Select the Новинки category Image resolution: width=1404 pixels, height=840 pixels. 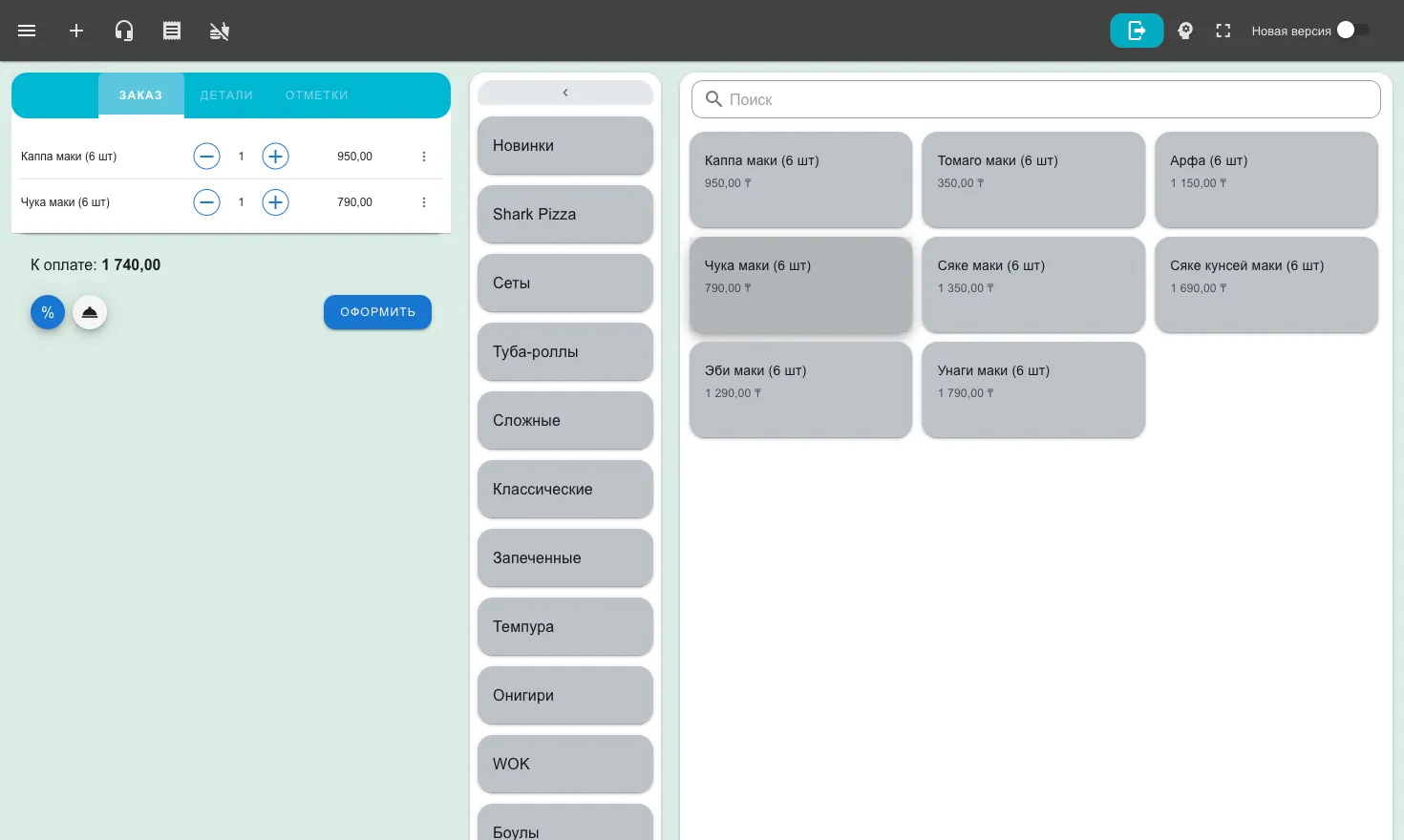[x=565, y=145]
